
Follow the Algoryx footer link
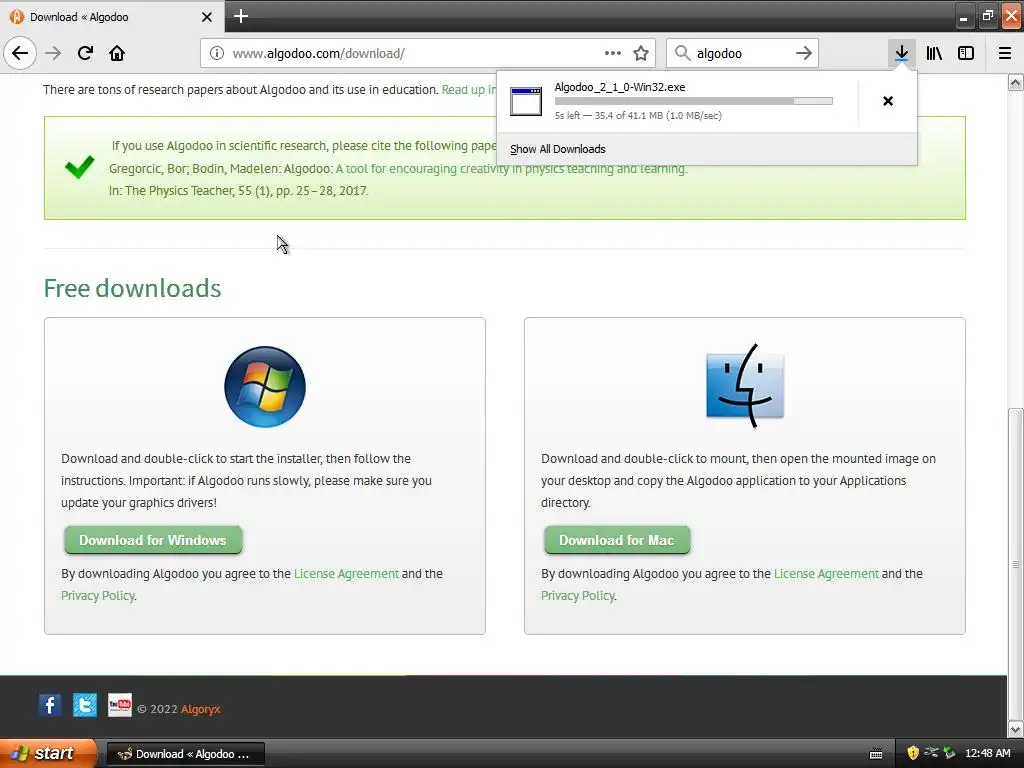tap(200, 709)
